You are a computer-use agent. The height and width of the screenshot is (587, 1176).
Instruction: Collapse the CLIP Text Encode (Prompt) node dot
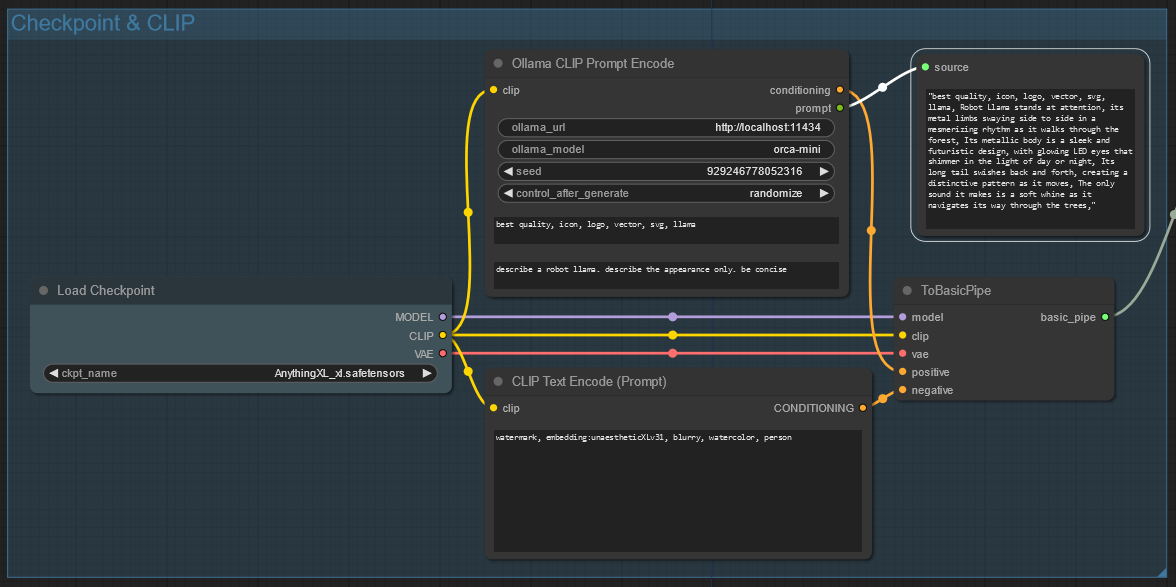tap(498, 382)
